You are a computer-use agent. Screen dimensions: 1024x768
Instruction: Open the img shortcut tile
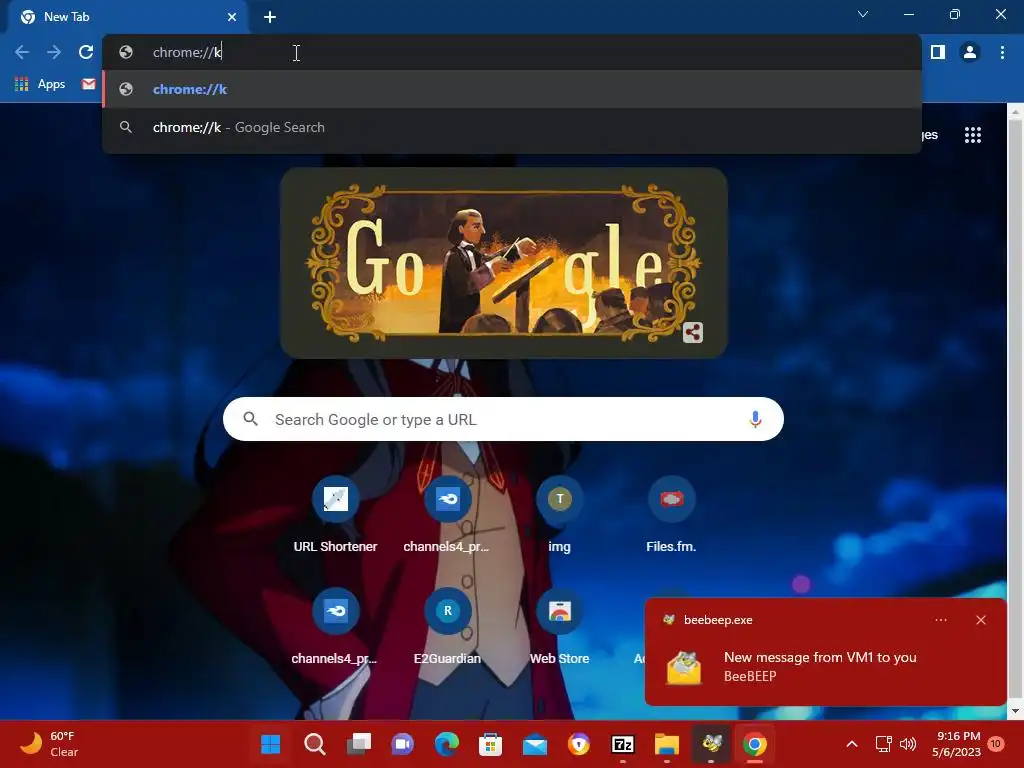tap(560, 515)
